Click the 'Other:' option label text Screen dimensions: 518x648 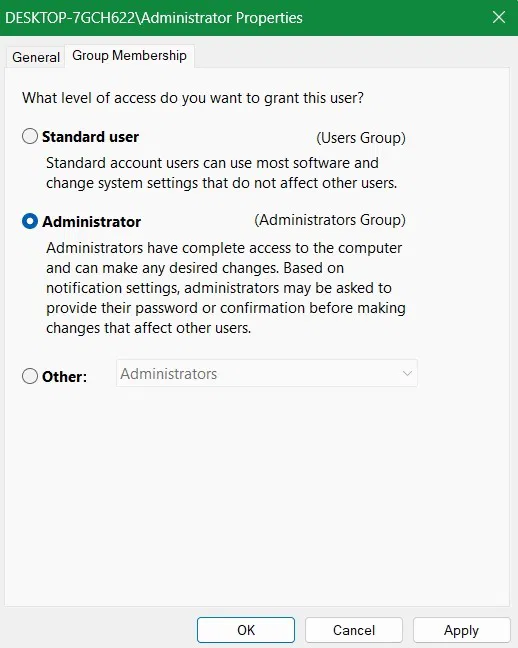pyautogui.click(x=64, y=376)
